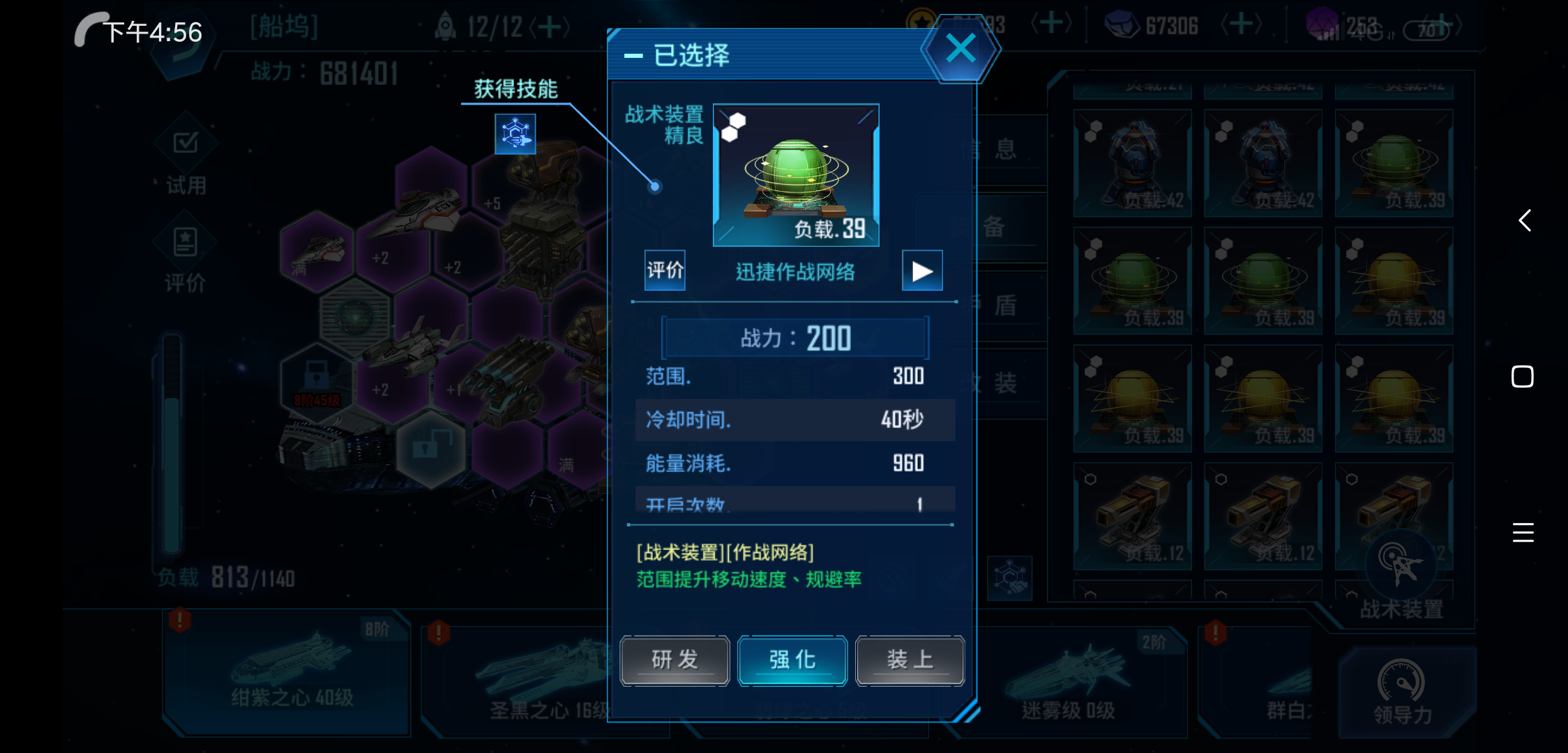Add ship slots with plus next to 12/12
Screen dimensions: 1568x753
550,27
